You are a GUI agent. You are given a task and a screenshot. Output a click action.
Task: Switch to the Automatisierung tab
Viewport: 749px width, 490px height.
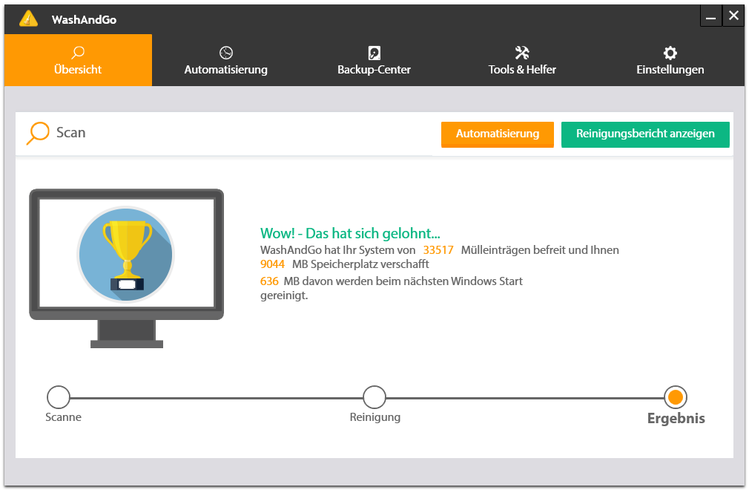(x=226, y=60)
